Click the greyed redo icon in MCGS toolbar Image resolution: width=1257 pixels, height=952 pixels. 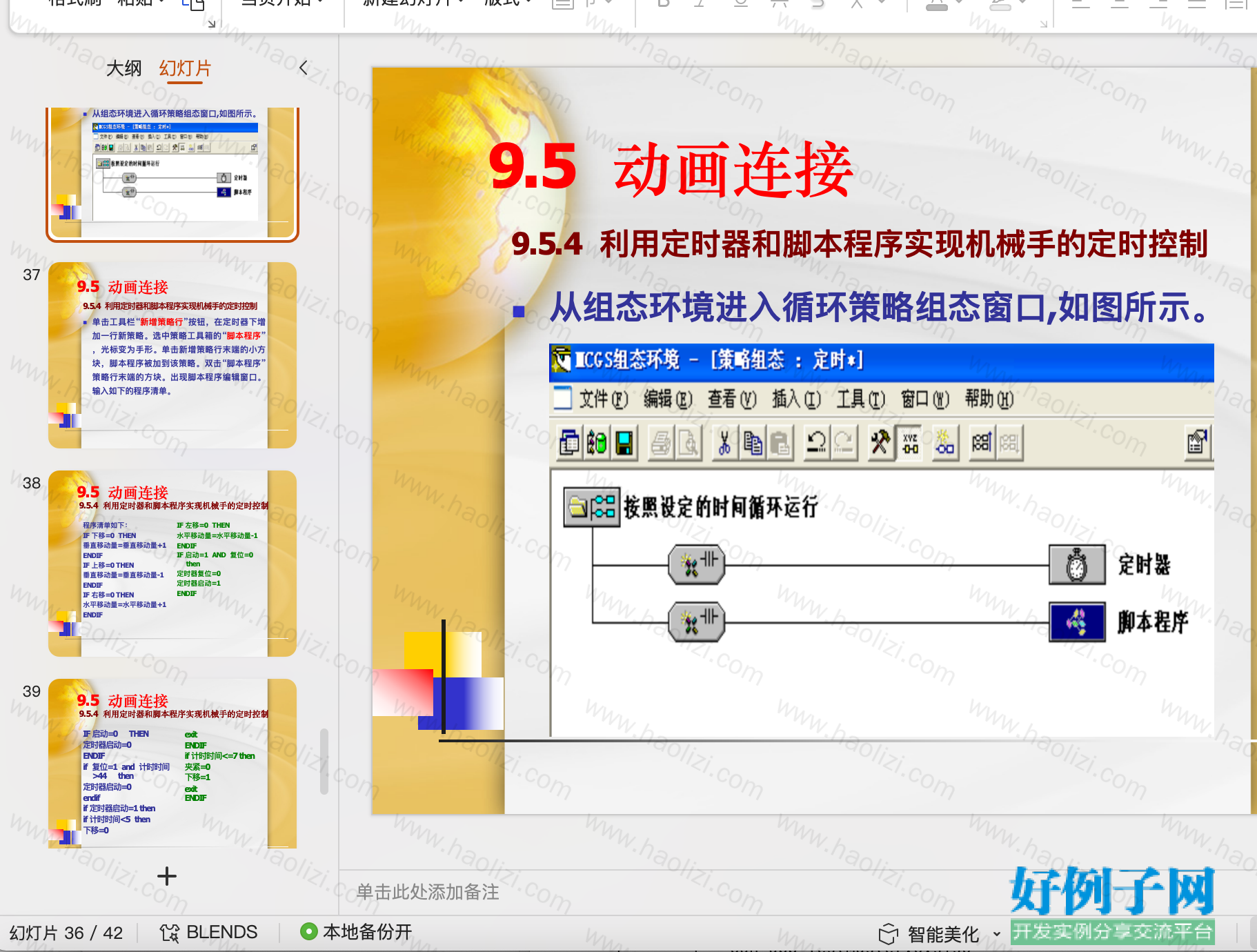(844, 443)
